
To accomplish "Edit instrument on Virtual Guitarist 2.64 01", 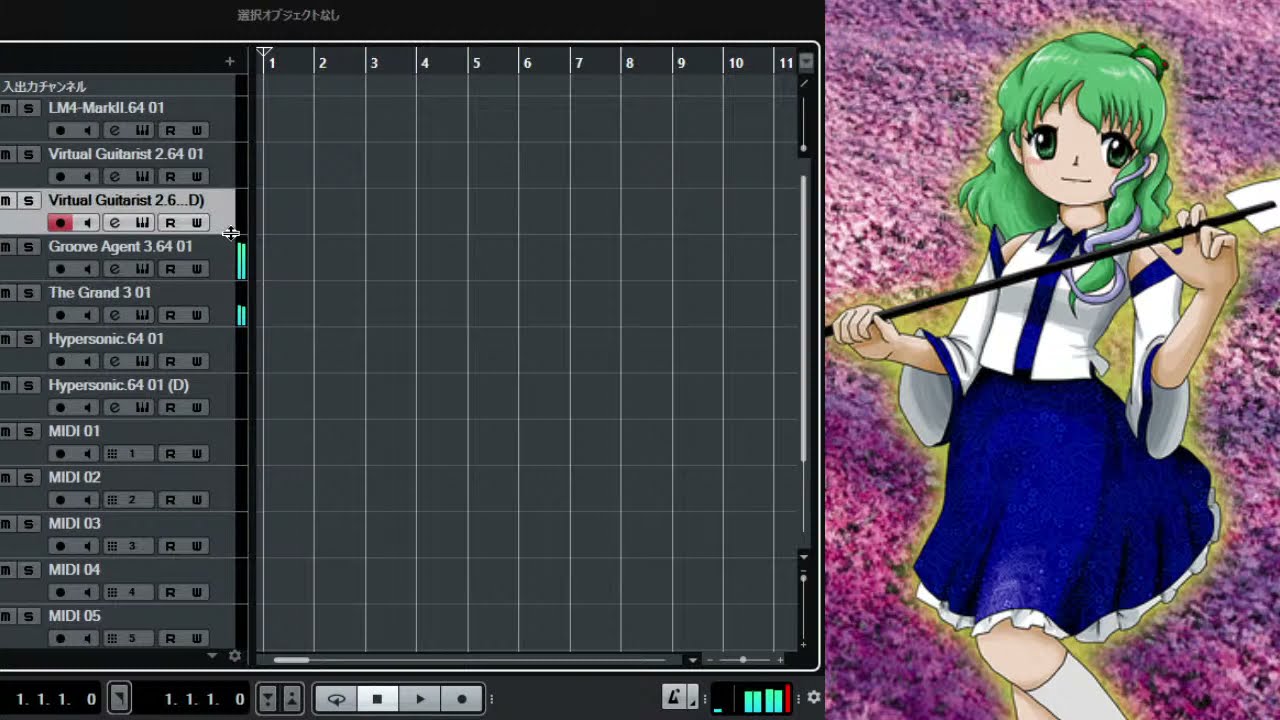I will coord(115,177).
